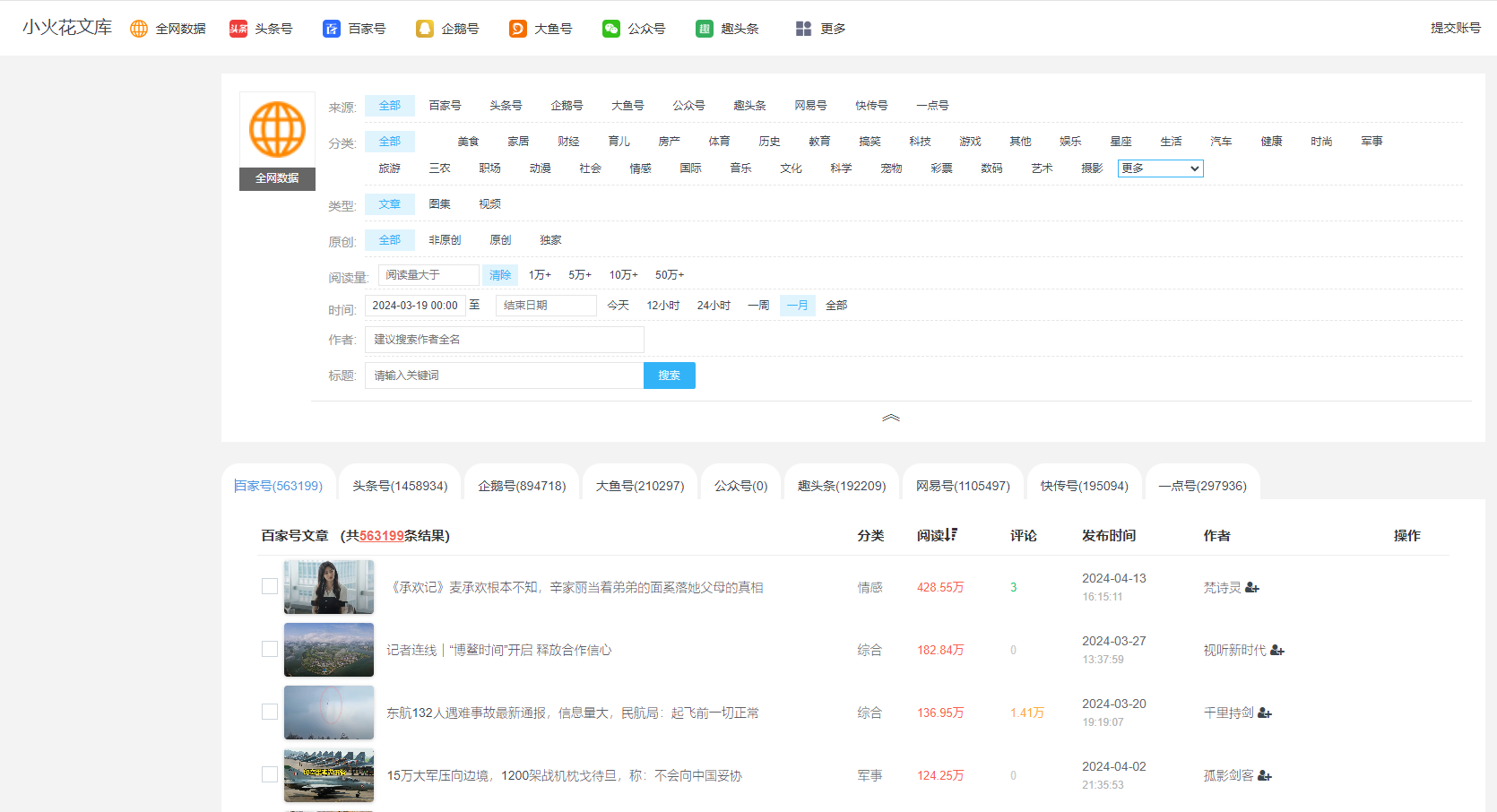Click 提交账号 link at top right
Screen dimensions: 1497x812
coord(1456,28)
